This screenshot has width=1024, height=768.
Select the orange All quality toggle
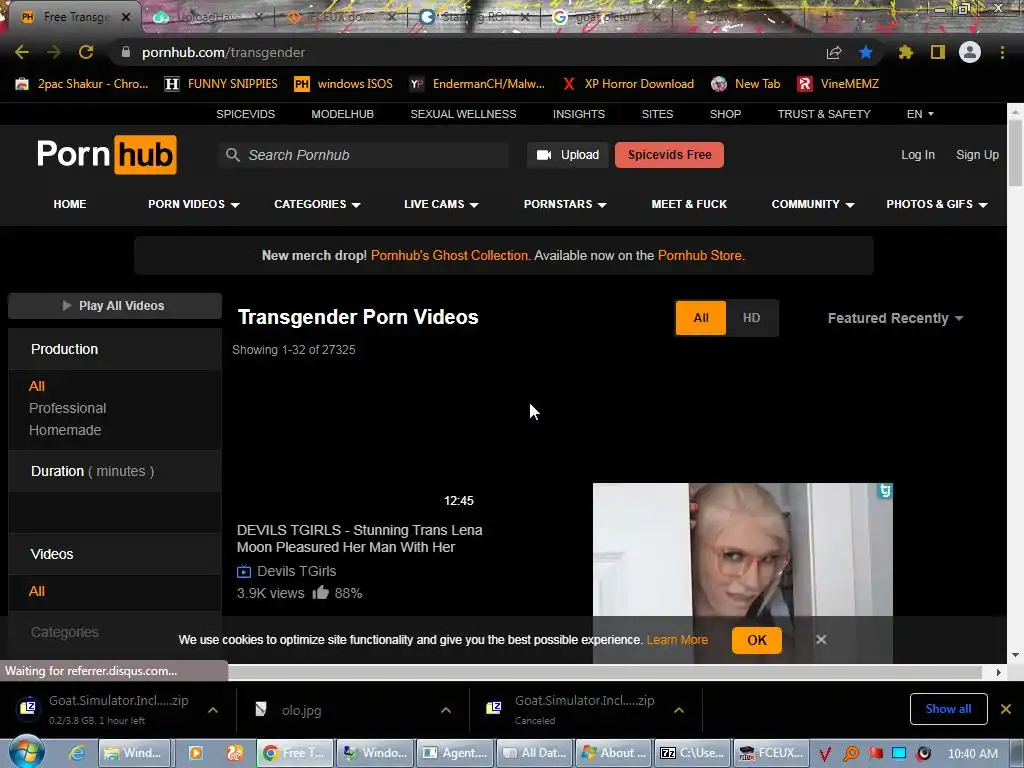pos(701,318)
